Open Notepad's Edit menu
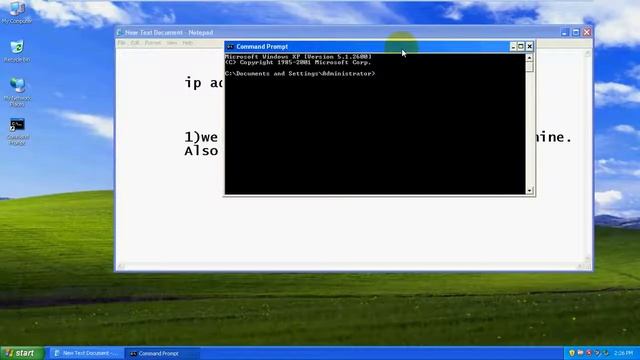640x360 pixels. tap(135, 43)
